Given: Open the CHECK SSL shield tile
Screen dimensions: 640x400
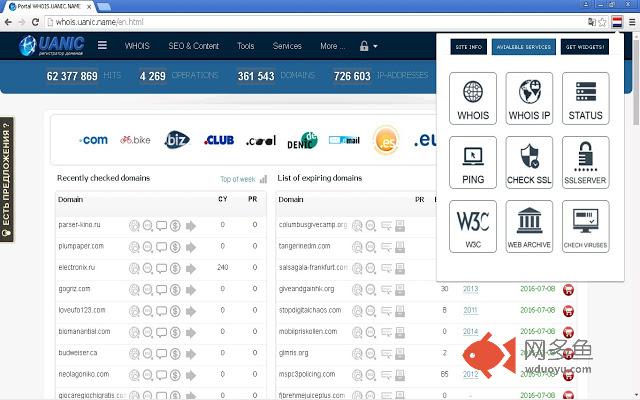Looking at the screenshot, I should (529, 162).
